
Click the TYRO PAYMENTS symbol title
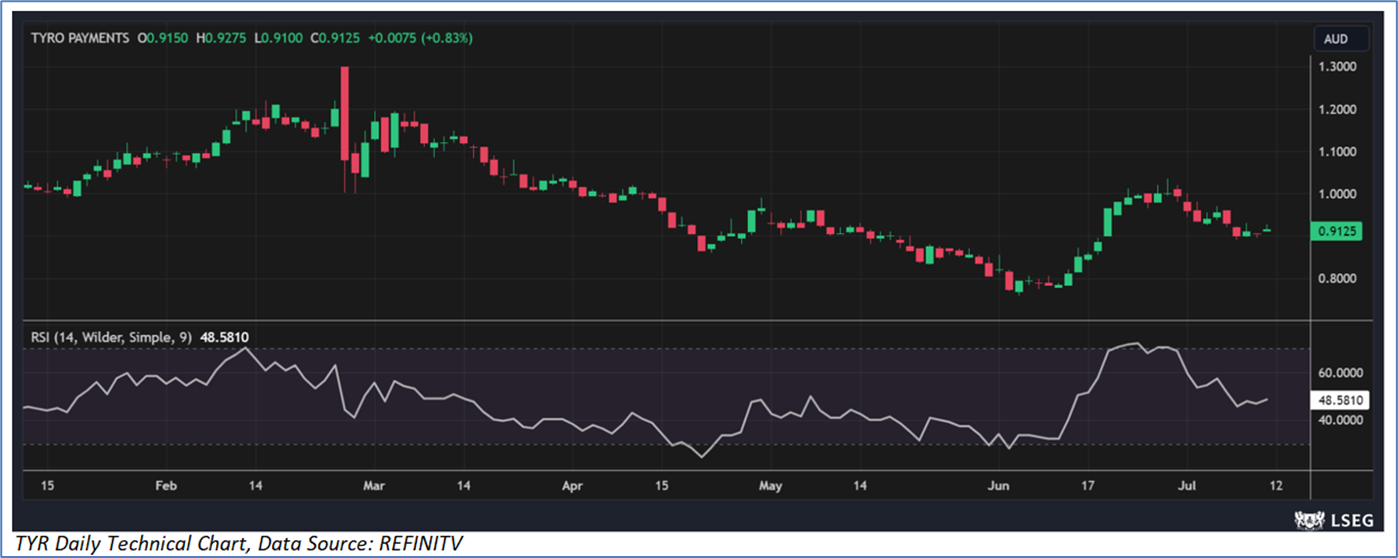pos(80,37)
